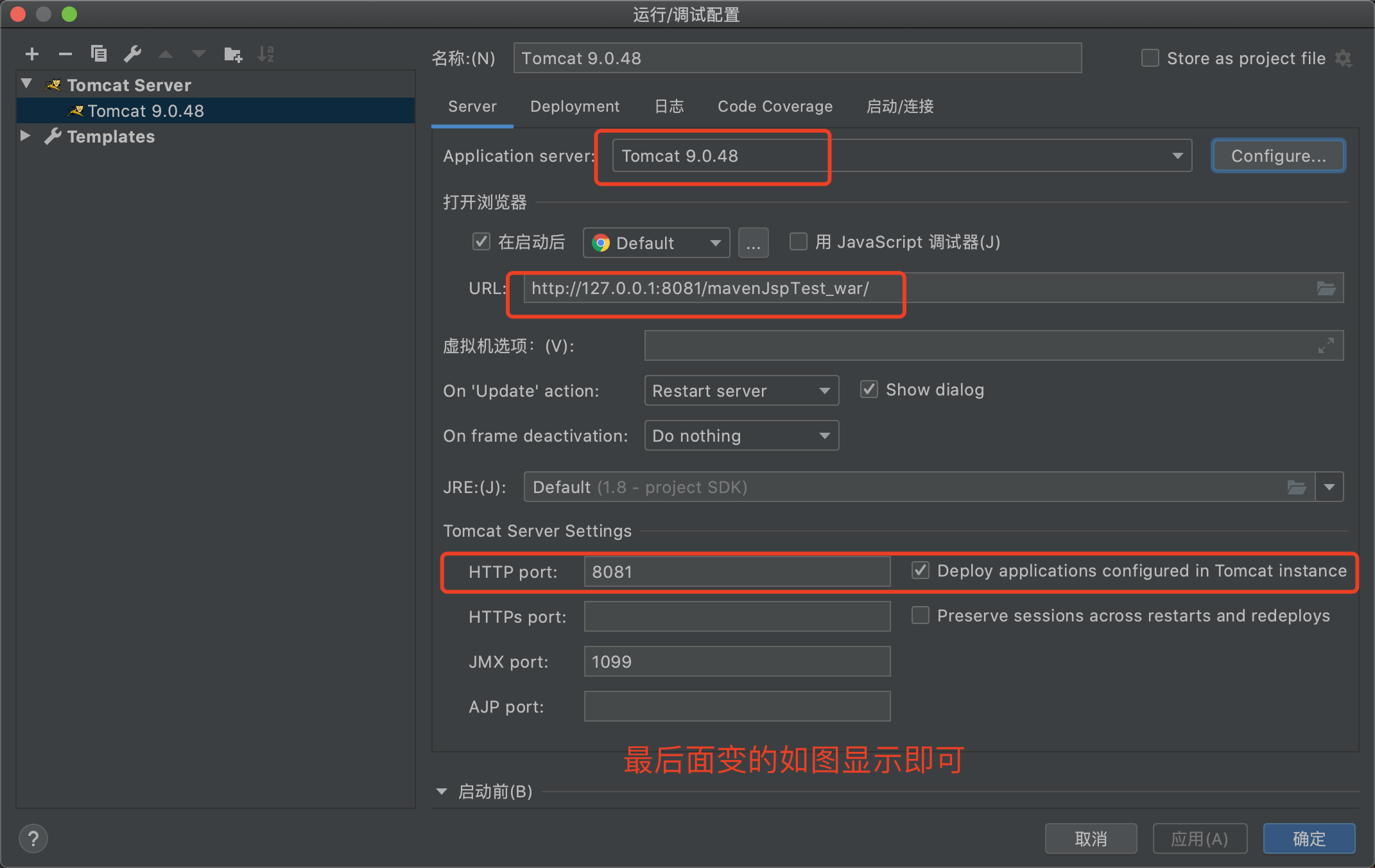The height and width of the screenshot is (868, 1375).
Task: Expand the Templates tree node
Action: 25,135
